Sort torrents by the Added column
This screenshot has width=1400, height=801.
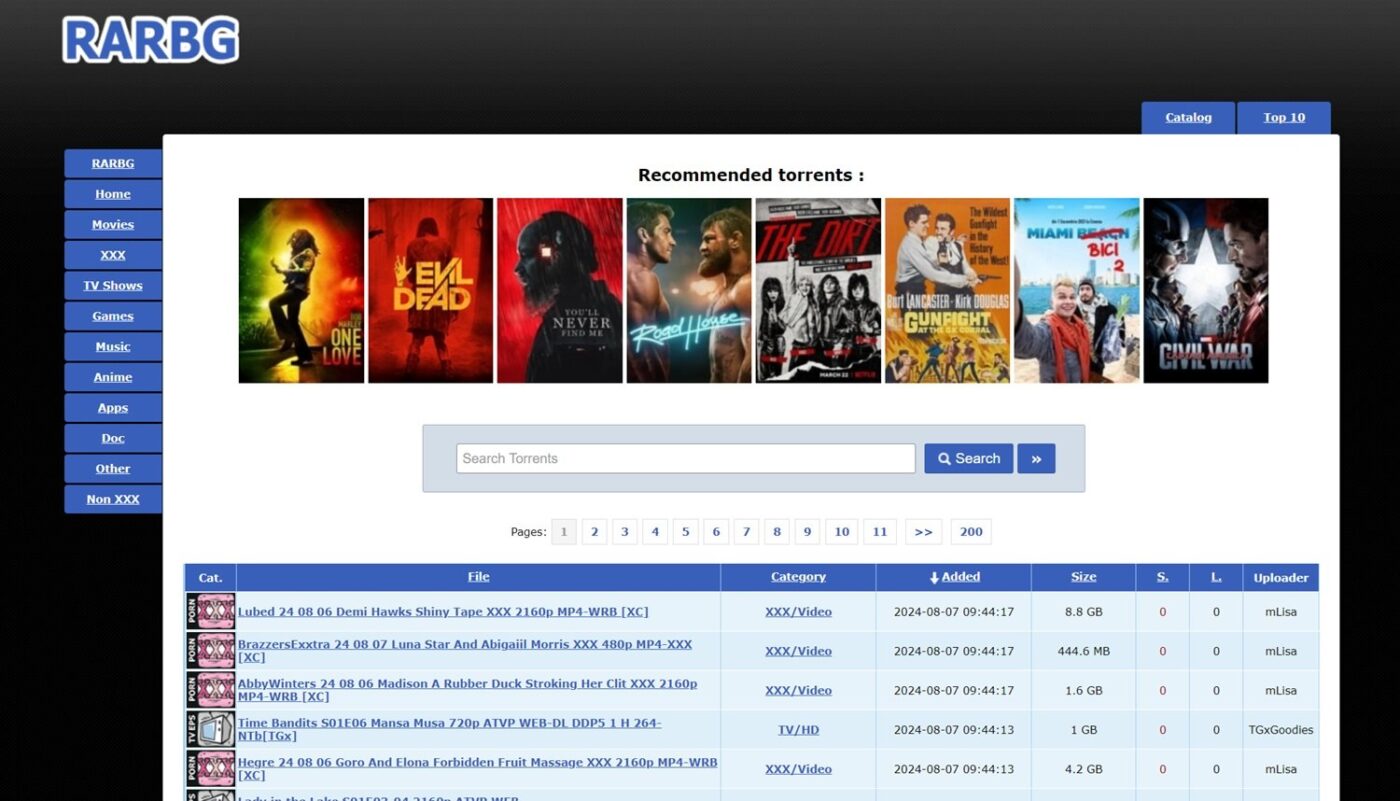point(954,577)
